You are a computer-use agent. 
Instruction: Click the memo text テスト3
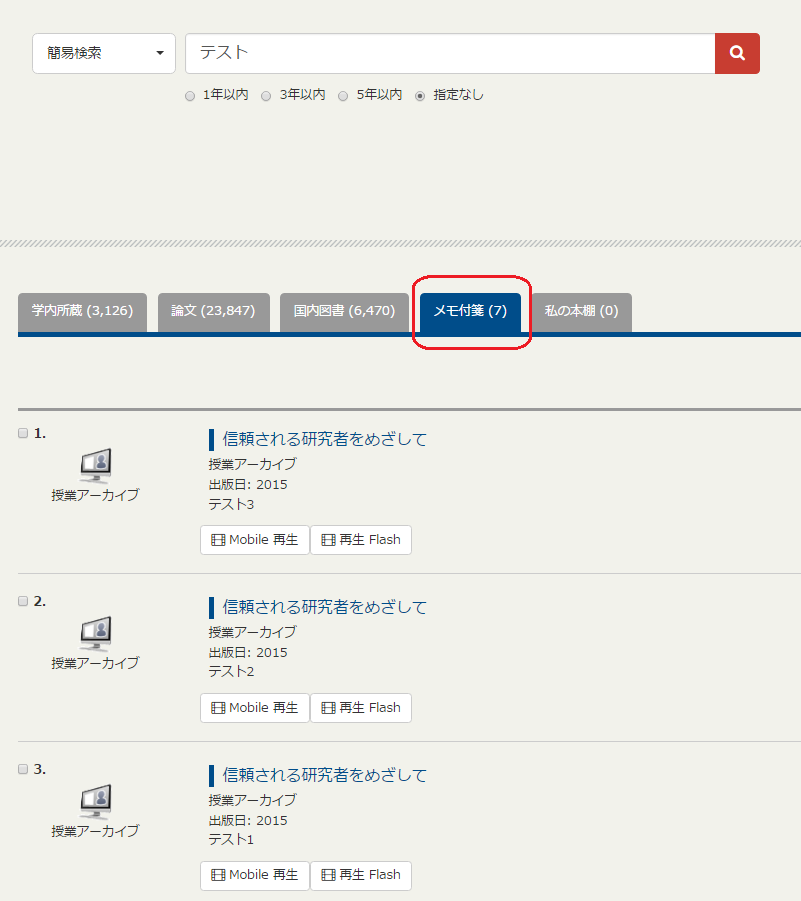pyautogui.click(x=231, y=505)
